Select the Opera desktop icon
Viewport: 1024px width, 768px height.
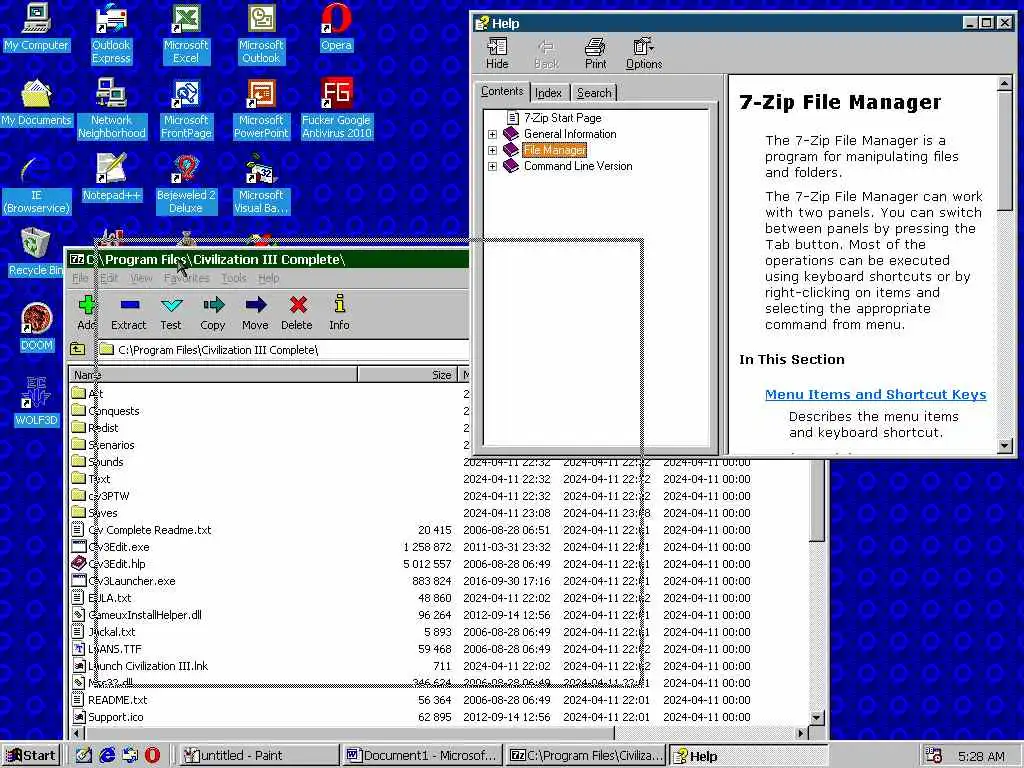(336, 27)
